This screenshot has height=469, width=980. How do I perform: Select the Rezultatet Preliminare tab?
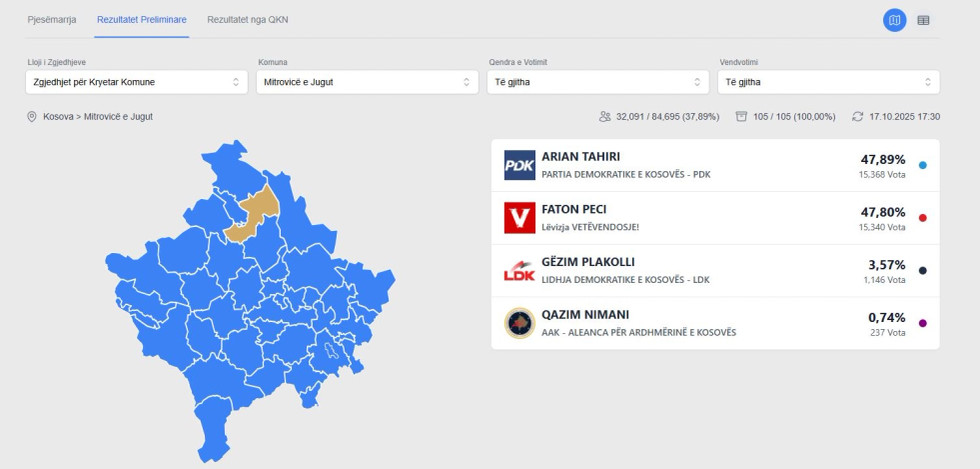(142, 20)
